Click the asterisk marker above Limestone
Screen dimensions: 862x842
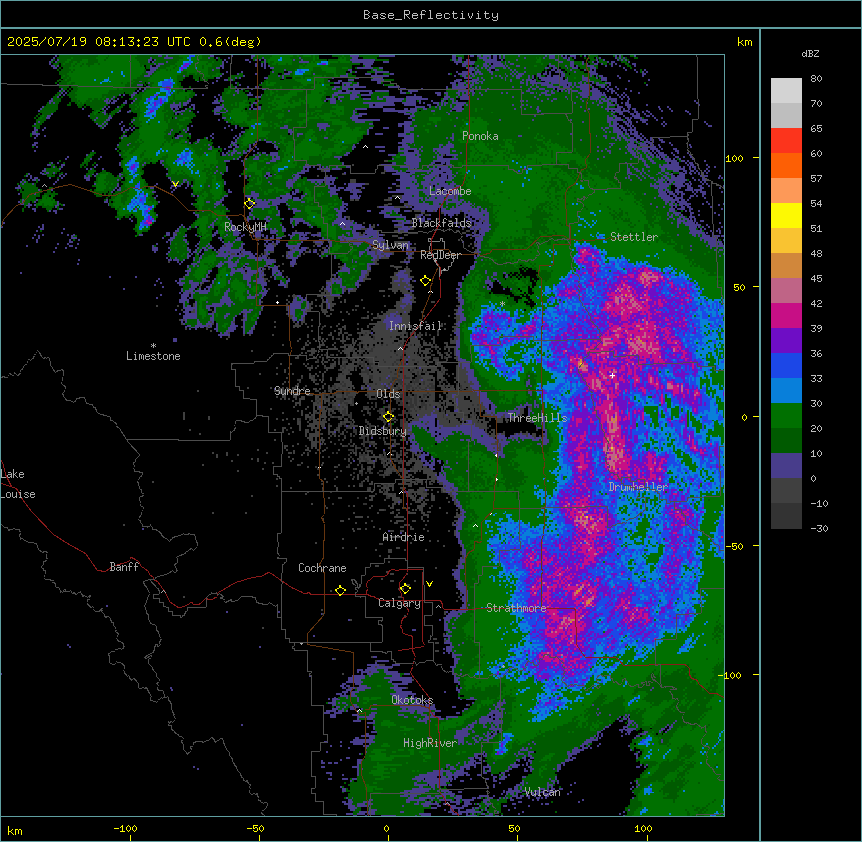pyautogui.click(x=153, y=346)
